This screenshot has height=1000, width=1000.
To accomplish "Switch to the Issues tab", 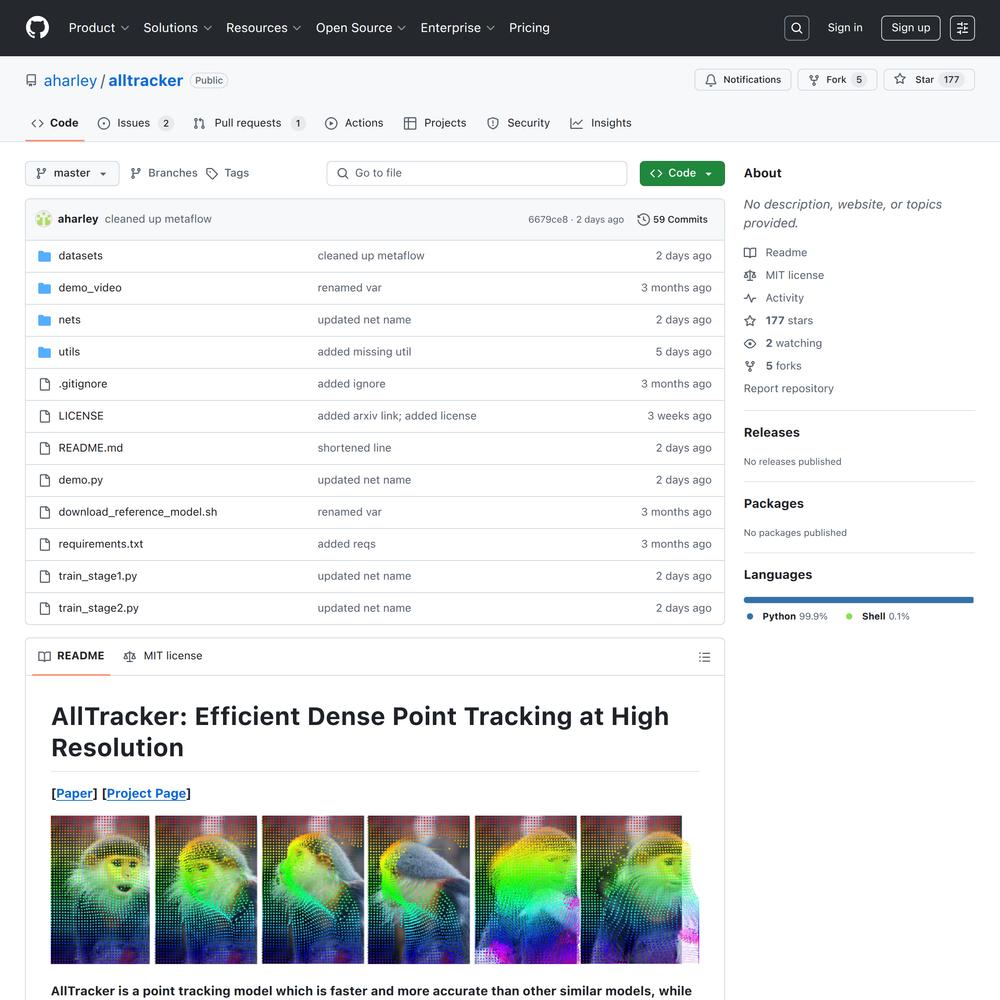I will coord(135,123).
